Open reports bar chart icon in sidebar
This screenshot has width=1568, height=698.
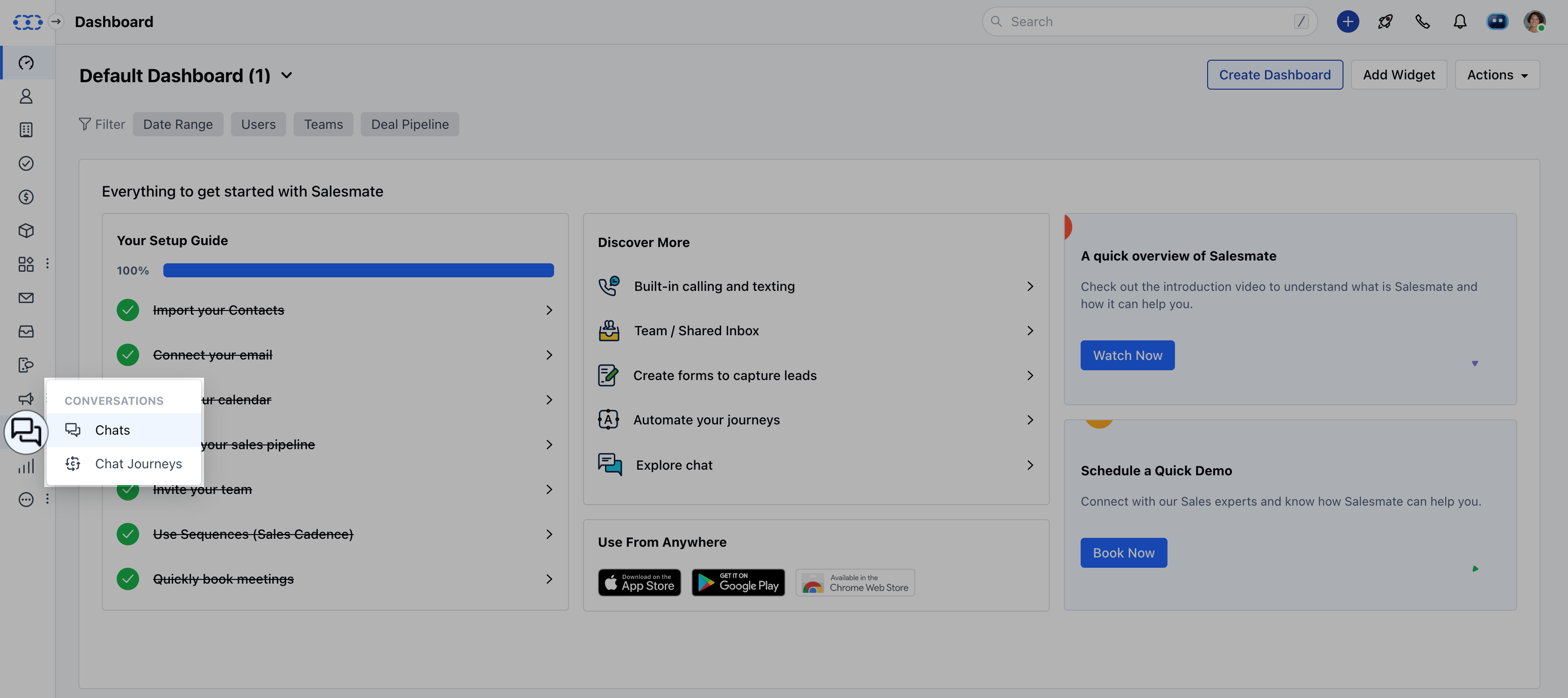click(x=26, y=466)
